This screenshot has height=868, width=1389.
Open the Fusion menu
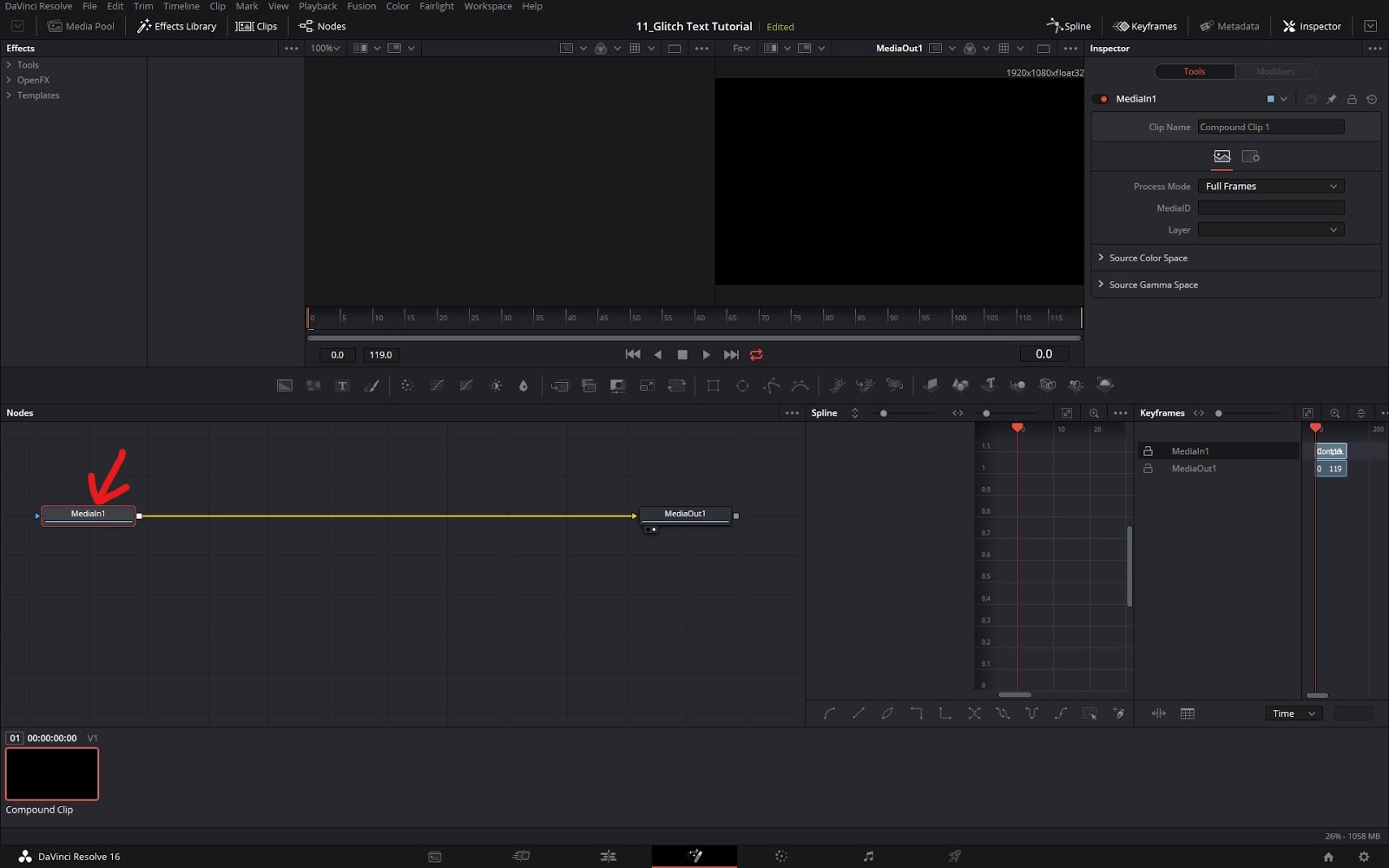click(361, 6)
